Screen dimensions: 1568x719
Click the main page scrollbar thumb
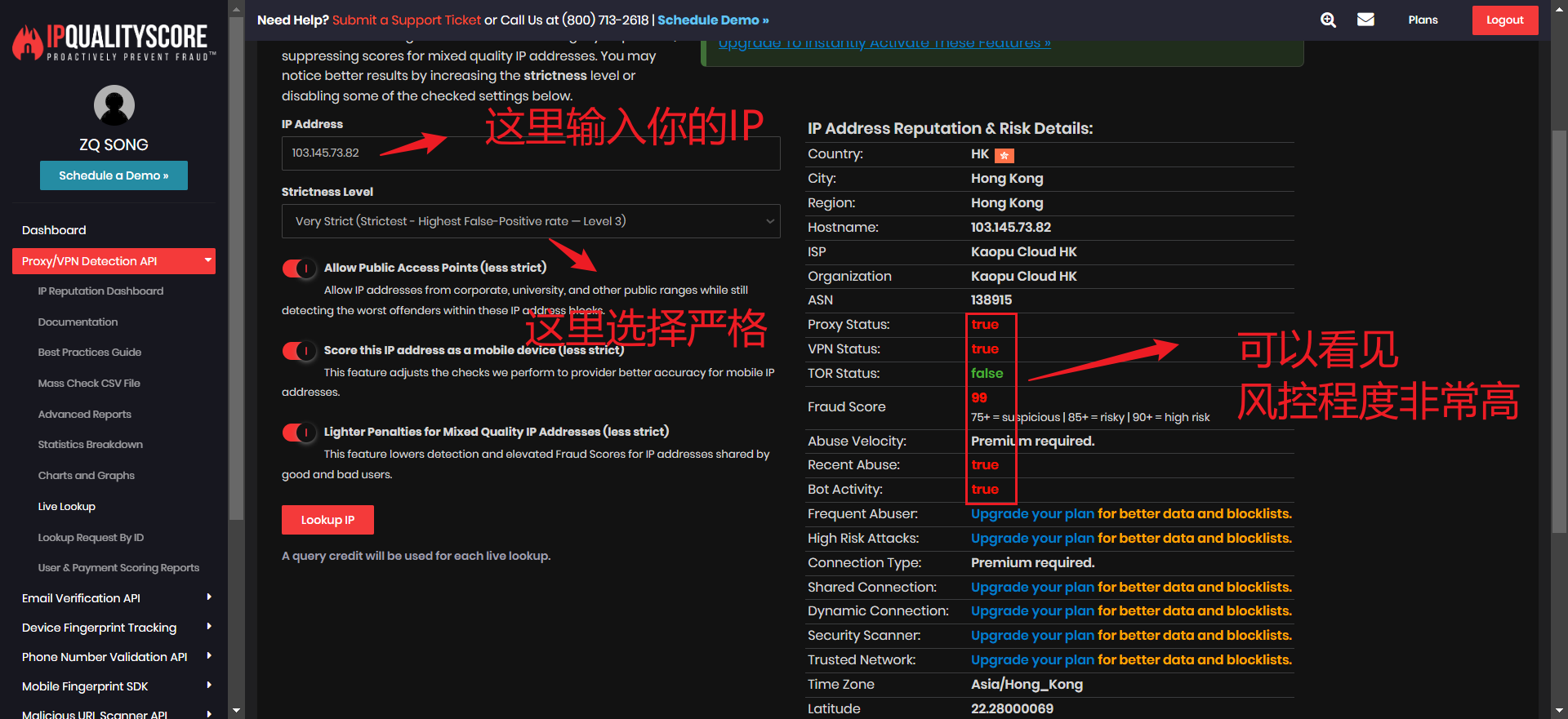tap(1559, 331)
